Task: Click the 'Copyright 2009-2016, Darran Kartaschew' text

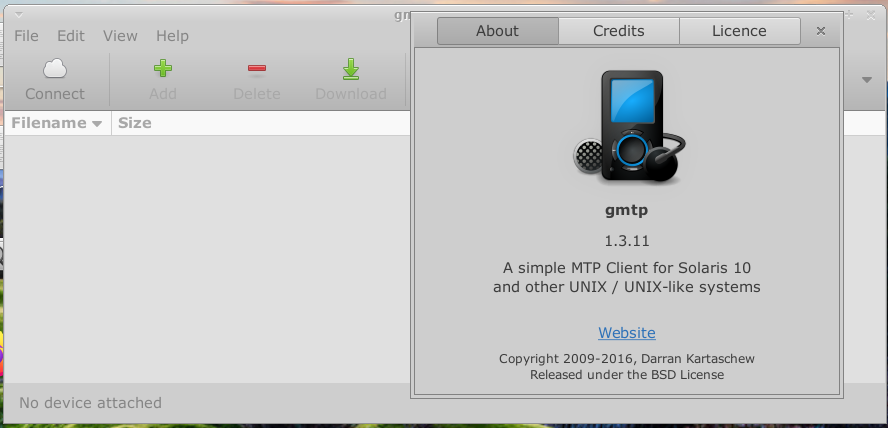Action: click(x=627, y=359)
